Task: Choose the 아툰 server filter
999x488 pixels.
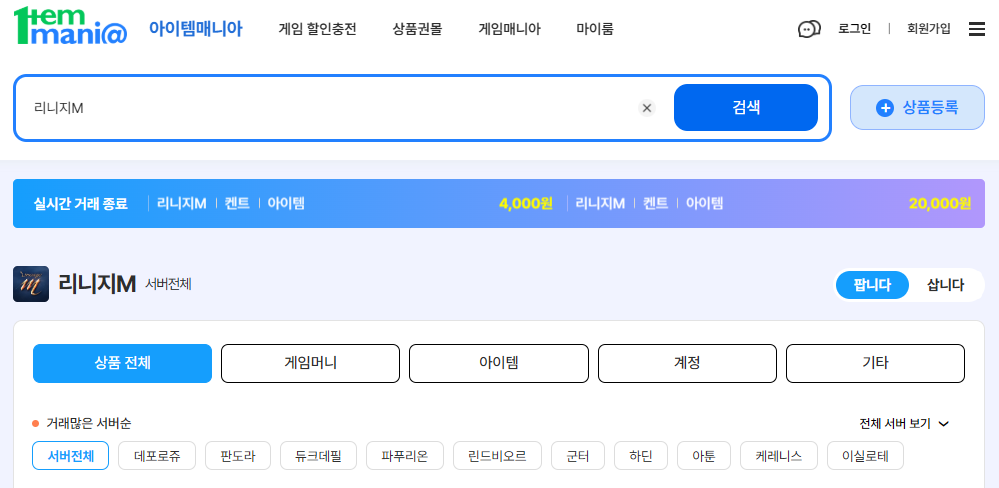Action: pyautogui.click(x=704, y=456)
